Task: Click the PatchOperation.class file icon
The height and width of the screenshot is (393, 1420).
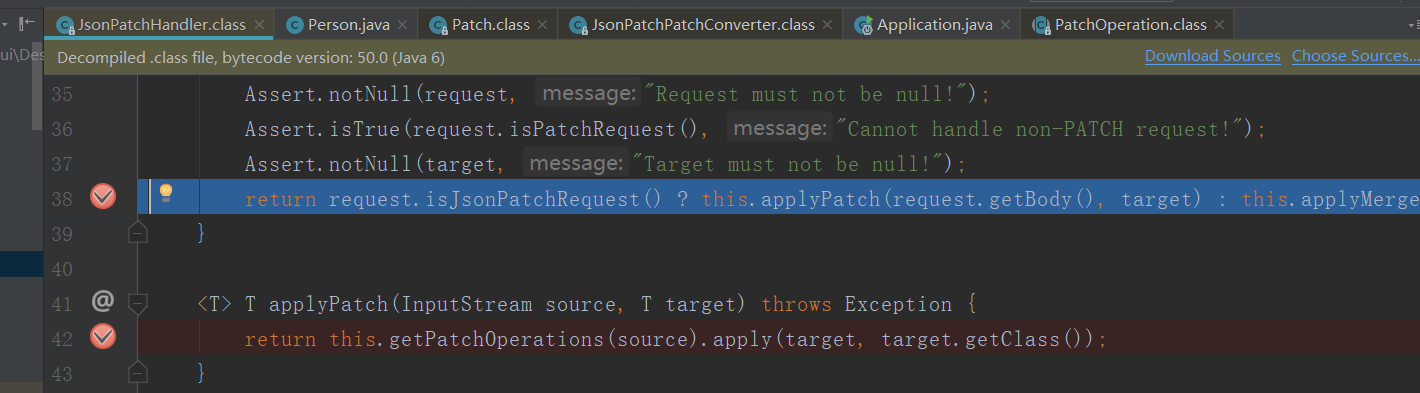Action: [1041, 26]
